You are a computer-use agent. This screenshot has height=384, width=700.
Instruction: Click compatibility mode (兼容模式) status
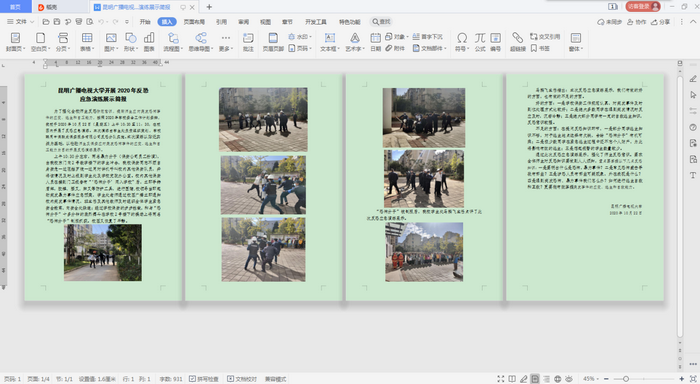click(275, 379)
